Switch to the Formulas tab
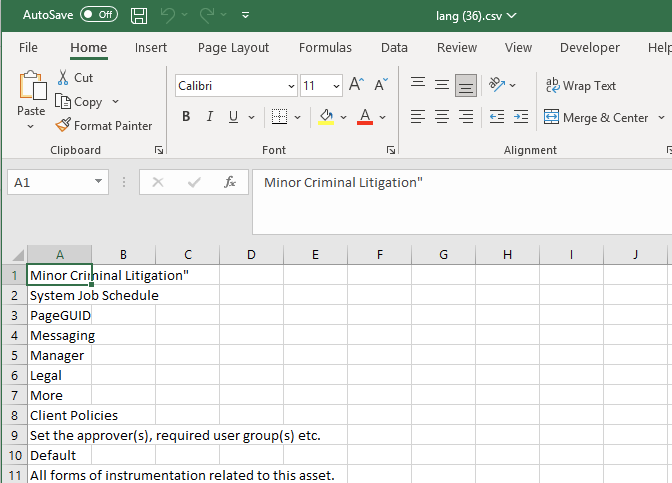 [x=325, y=47]
